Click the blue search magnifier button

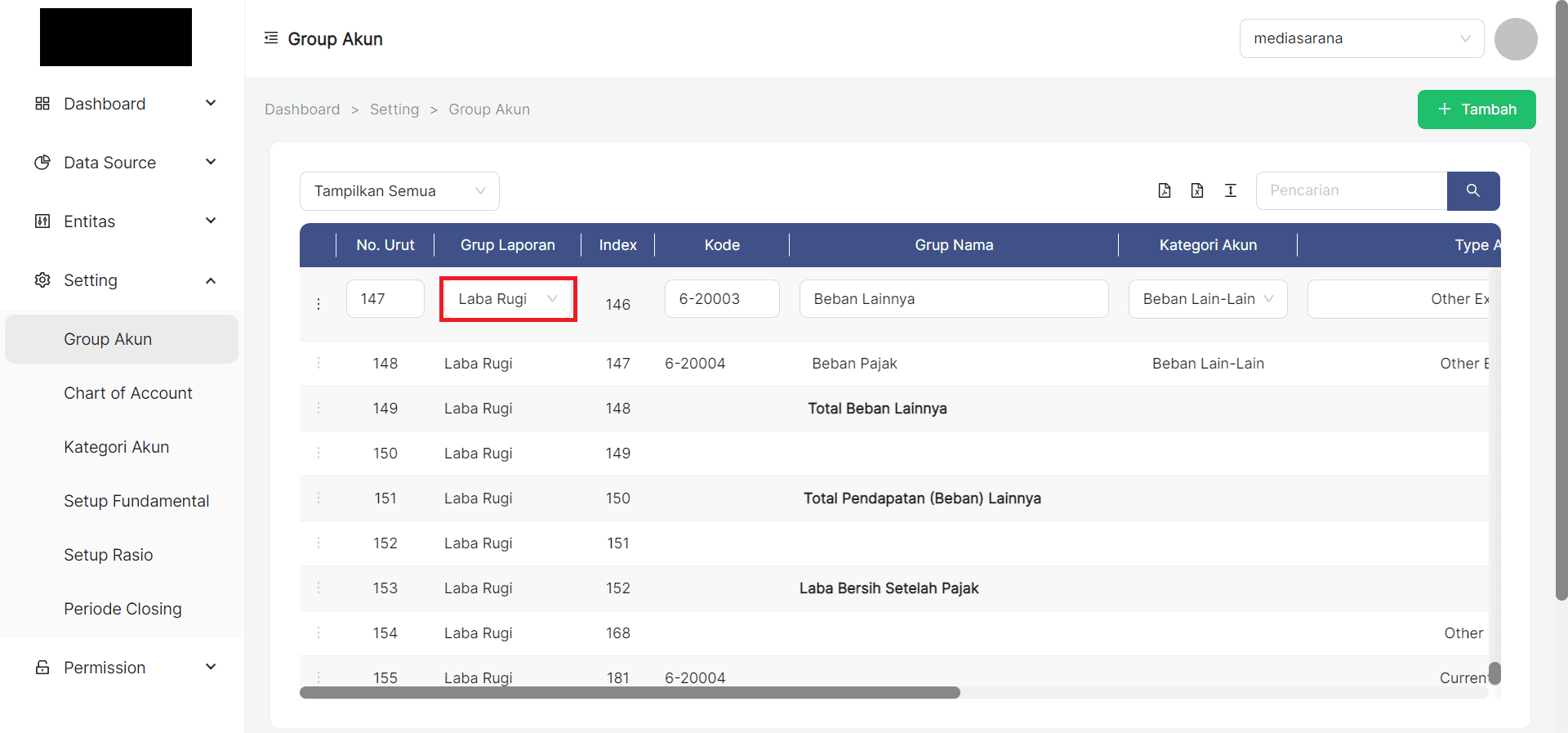click(x=1473, y=190)
